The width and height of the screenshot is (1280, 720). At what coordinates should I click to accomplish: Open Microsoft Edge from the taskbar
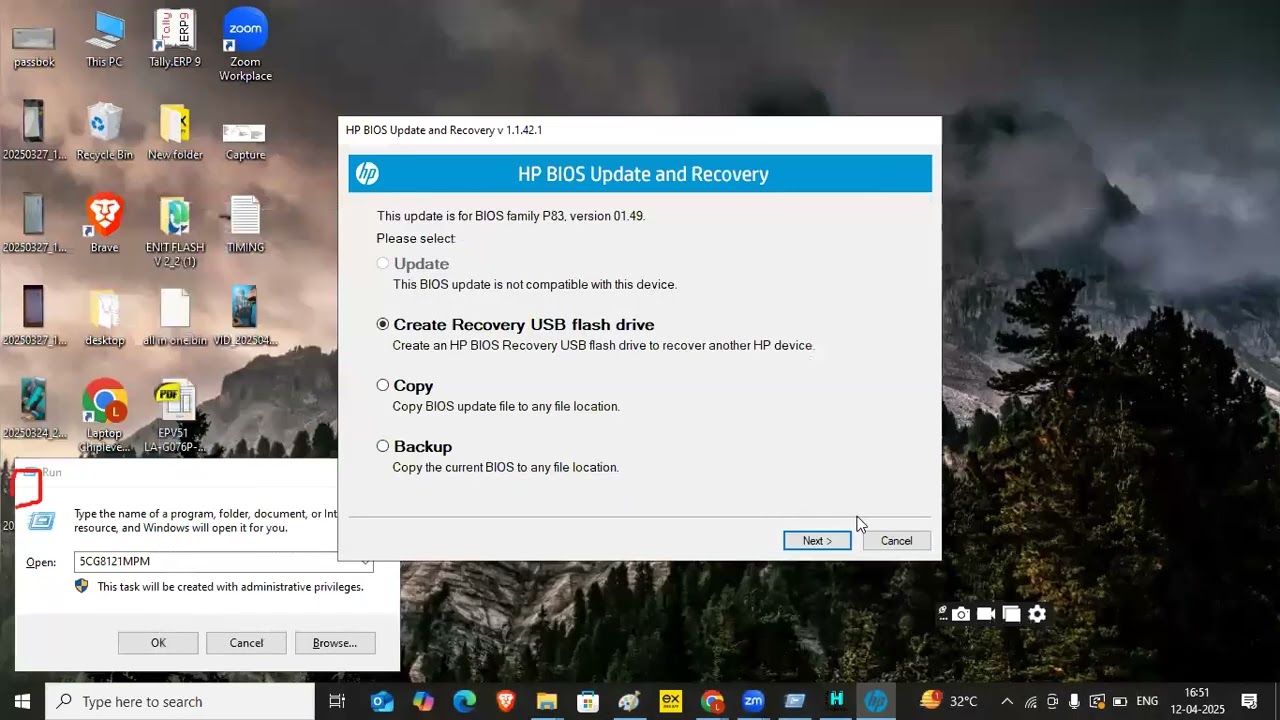465,701
